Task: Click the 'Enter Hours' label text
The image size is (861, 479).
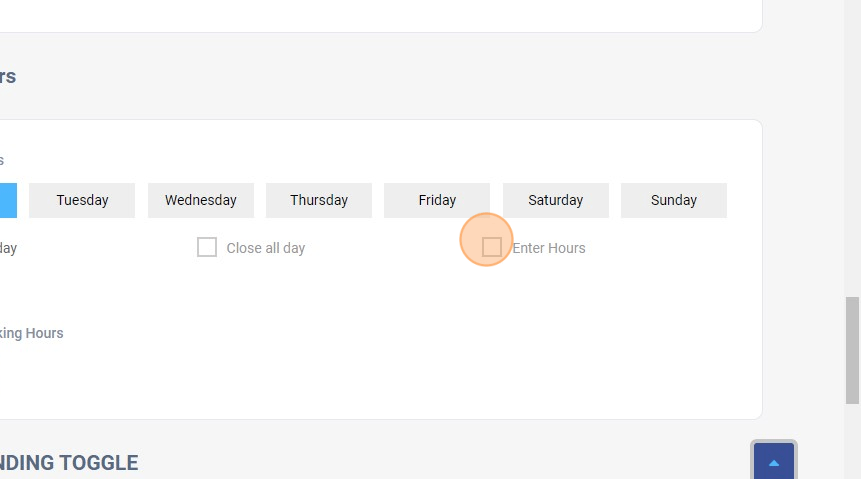Action: pyautogui.click(x=549, y=248)
